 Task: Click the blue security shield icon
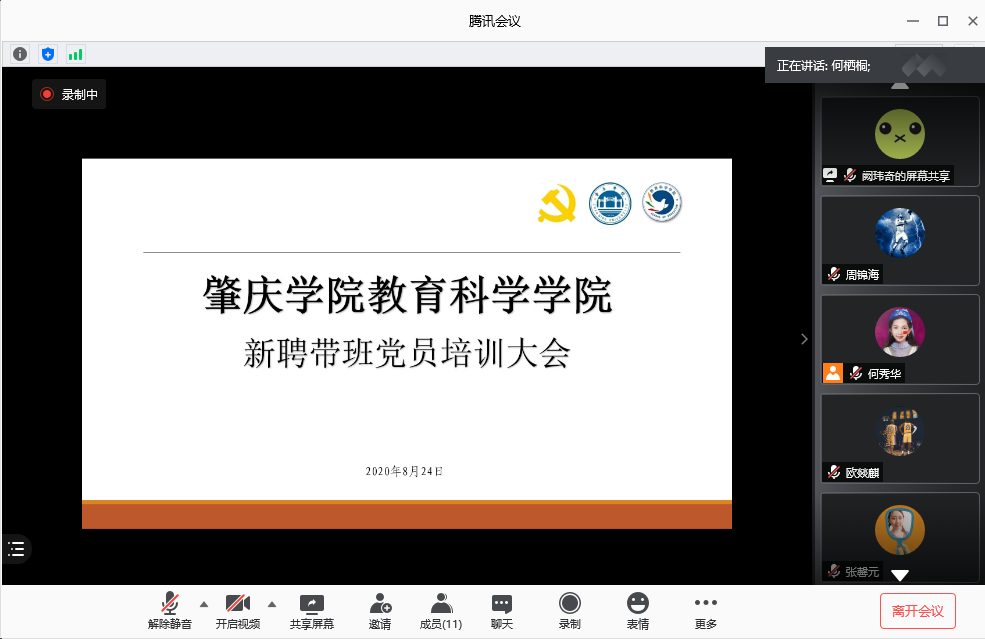[x=47, y=54]
